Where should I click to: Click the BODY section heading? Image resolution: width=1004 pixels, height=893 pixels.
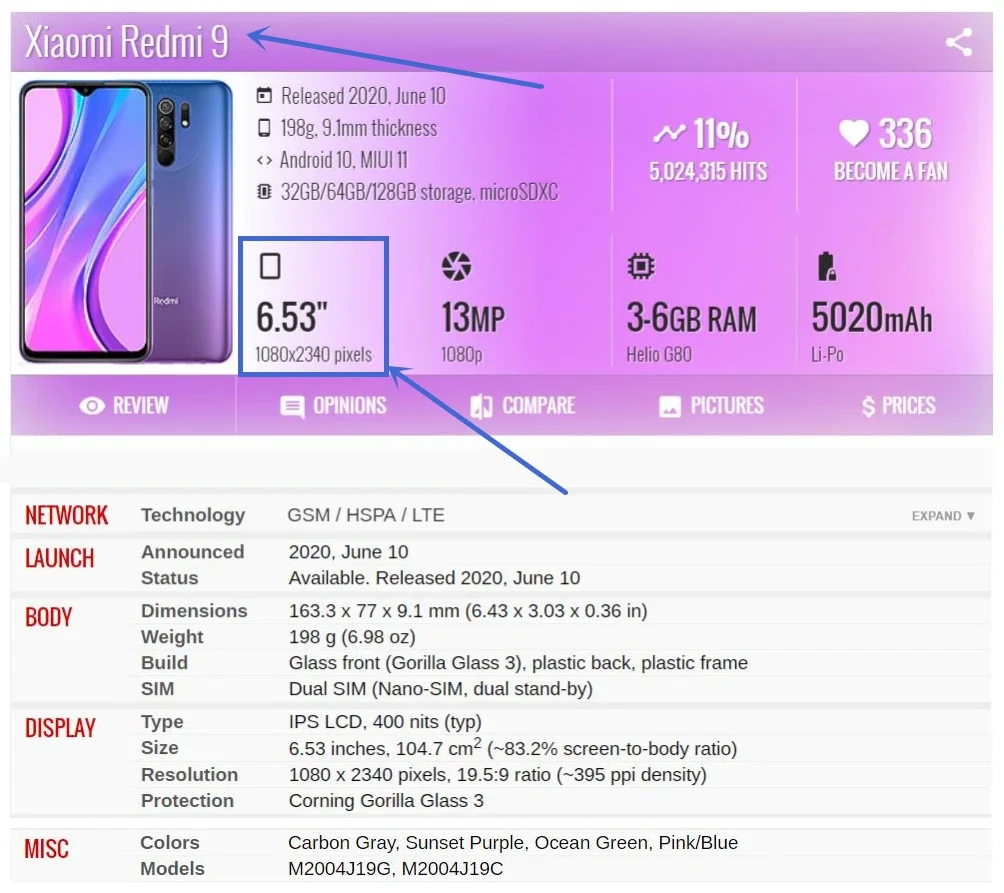pyautogui.click(x=49, y=617)
